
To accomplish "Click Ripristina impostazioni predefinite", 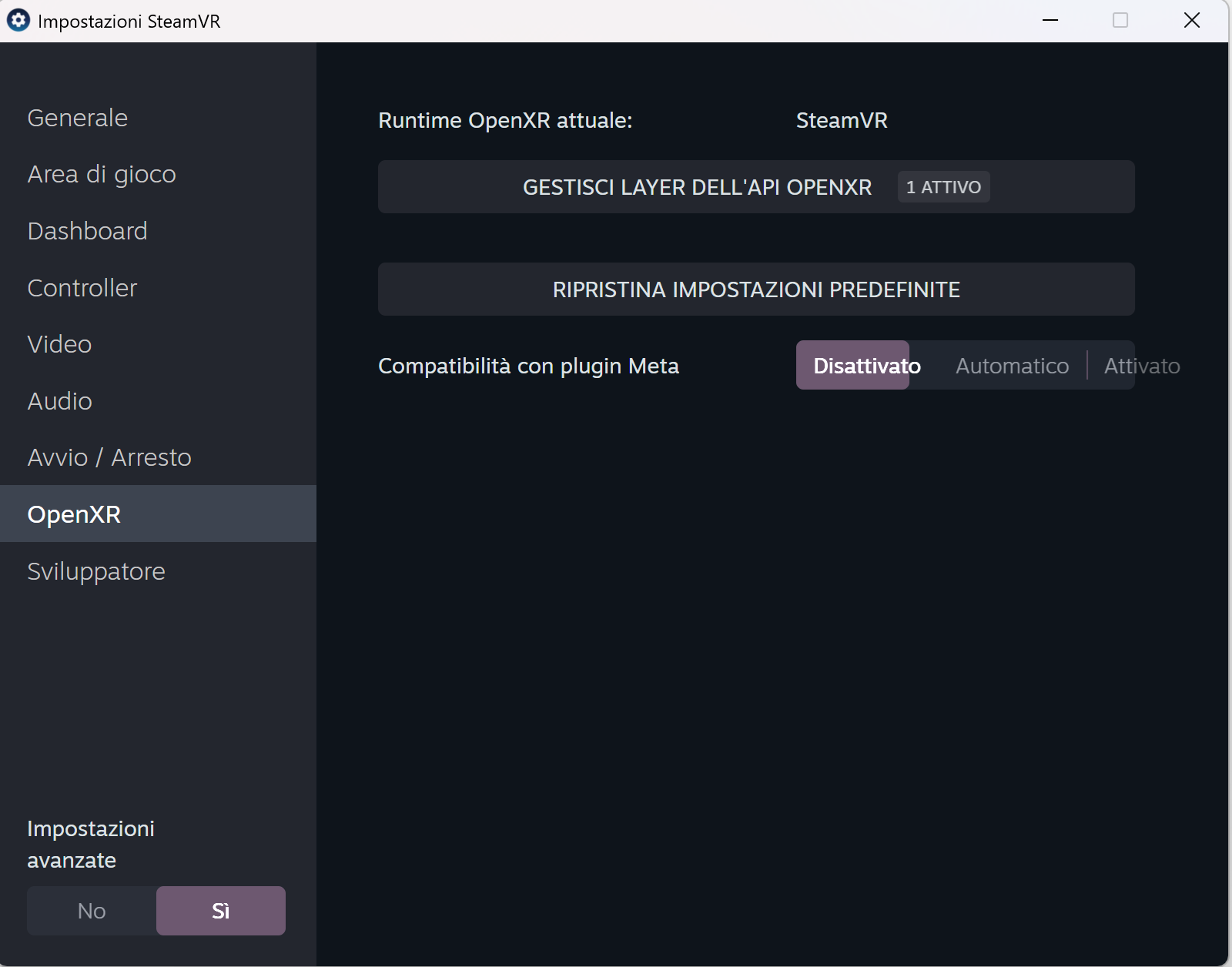I will (756, 289).
